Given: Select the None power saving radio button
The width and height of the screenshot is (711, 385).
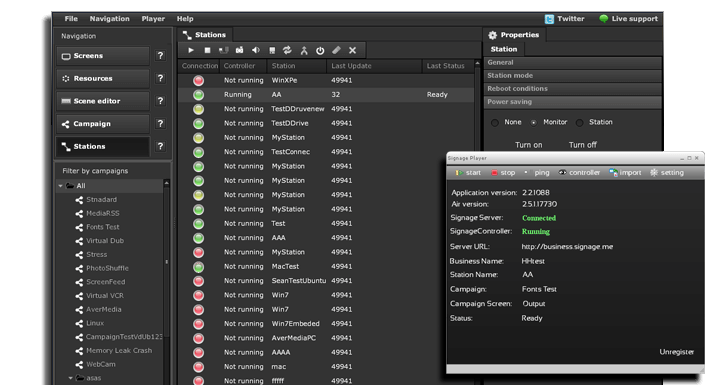Looking at the screenshot, I should 495,122.
